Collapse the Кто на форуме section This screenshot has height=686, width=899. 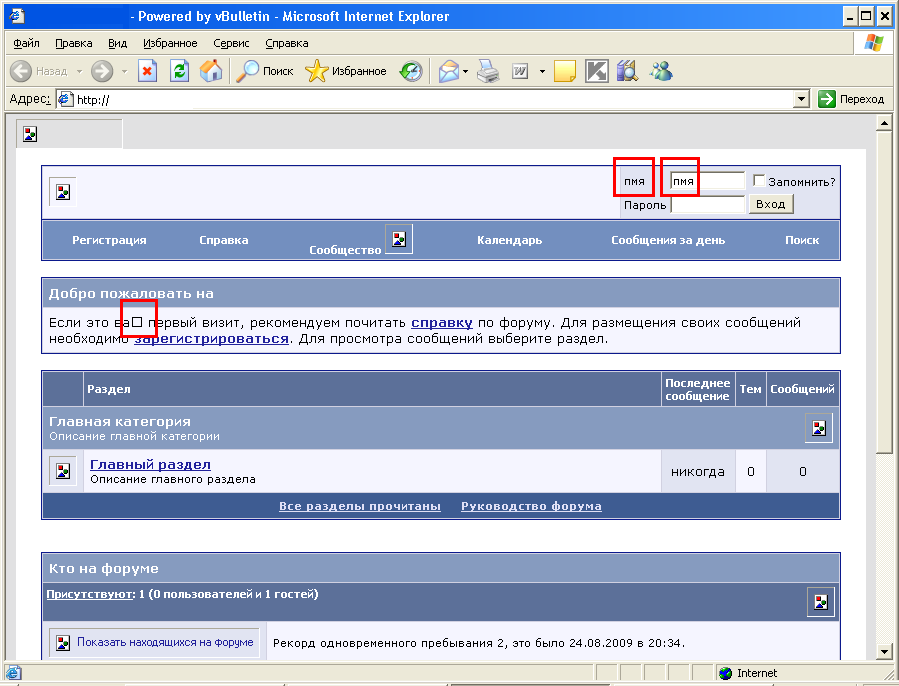point(820,601)
